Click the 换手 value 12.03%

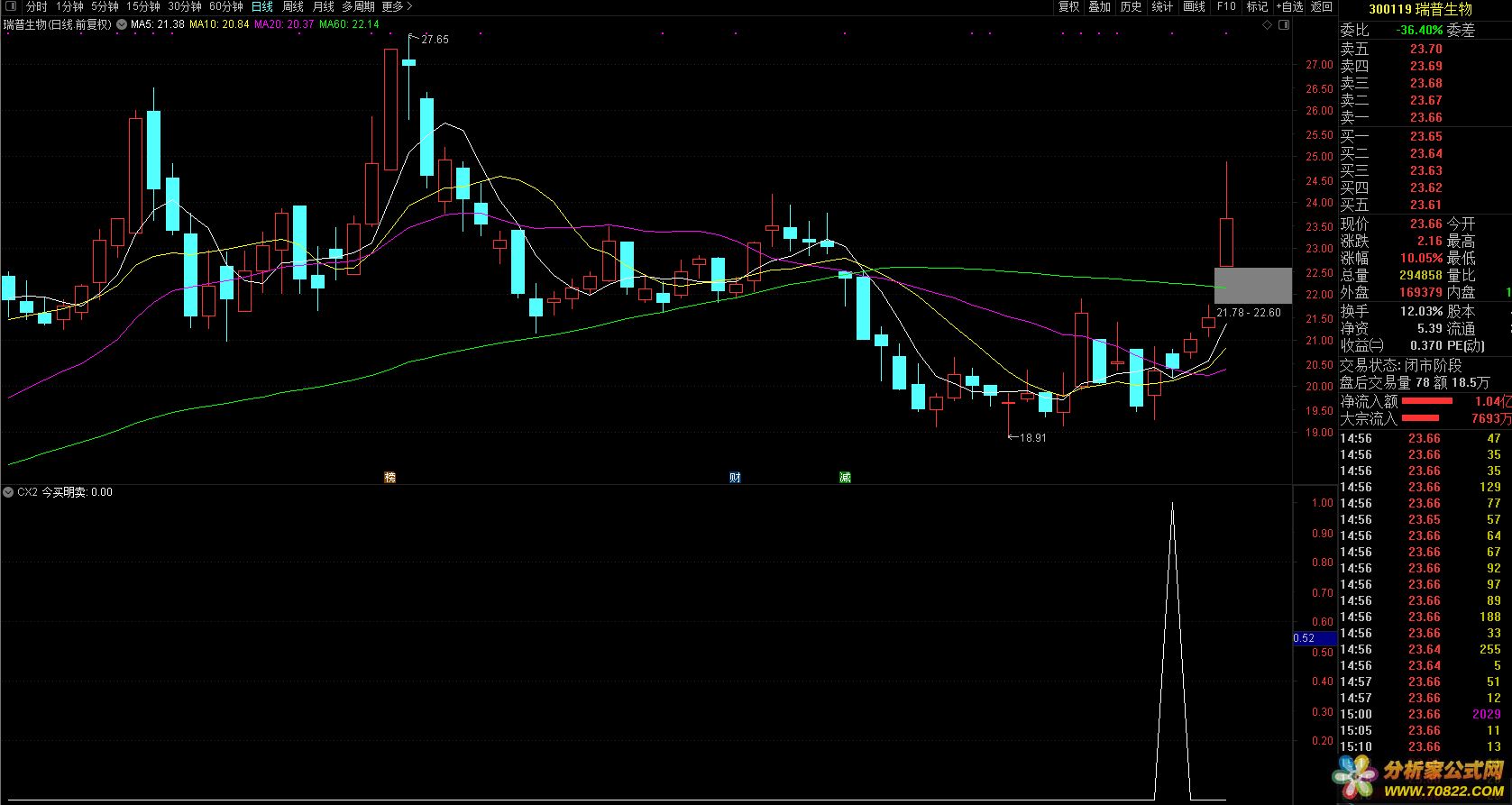click(1421, 311)
